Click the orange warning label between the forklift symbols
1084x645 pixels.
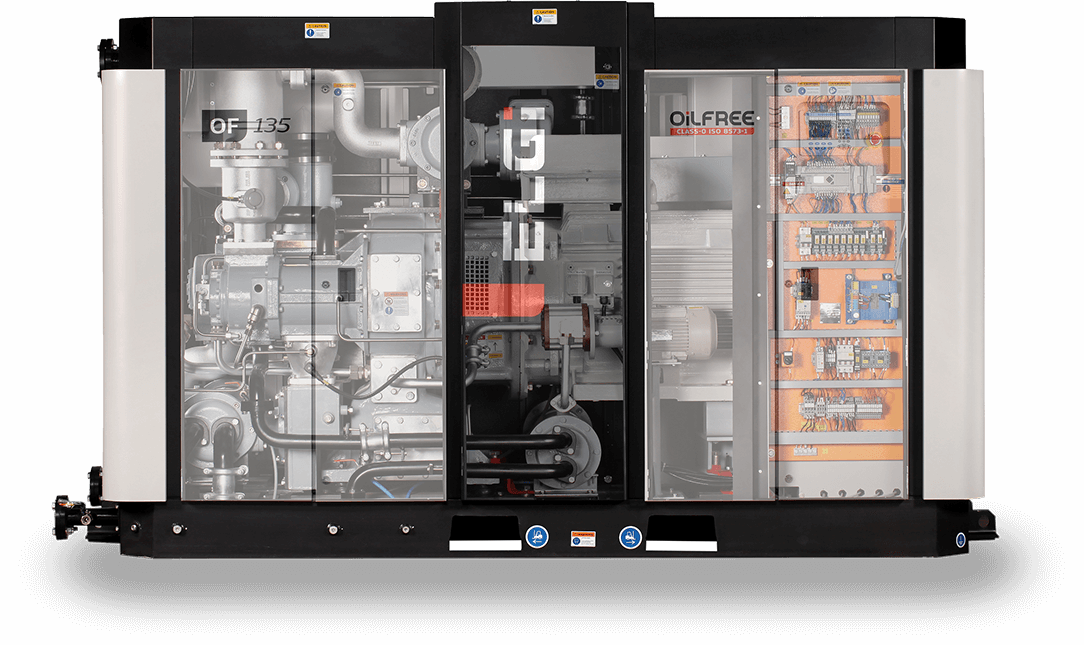coord(583,538)
